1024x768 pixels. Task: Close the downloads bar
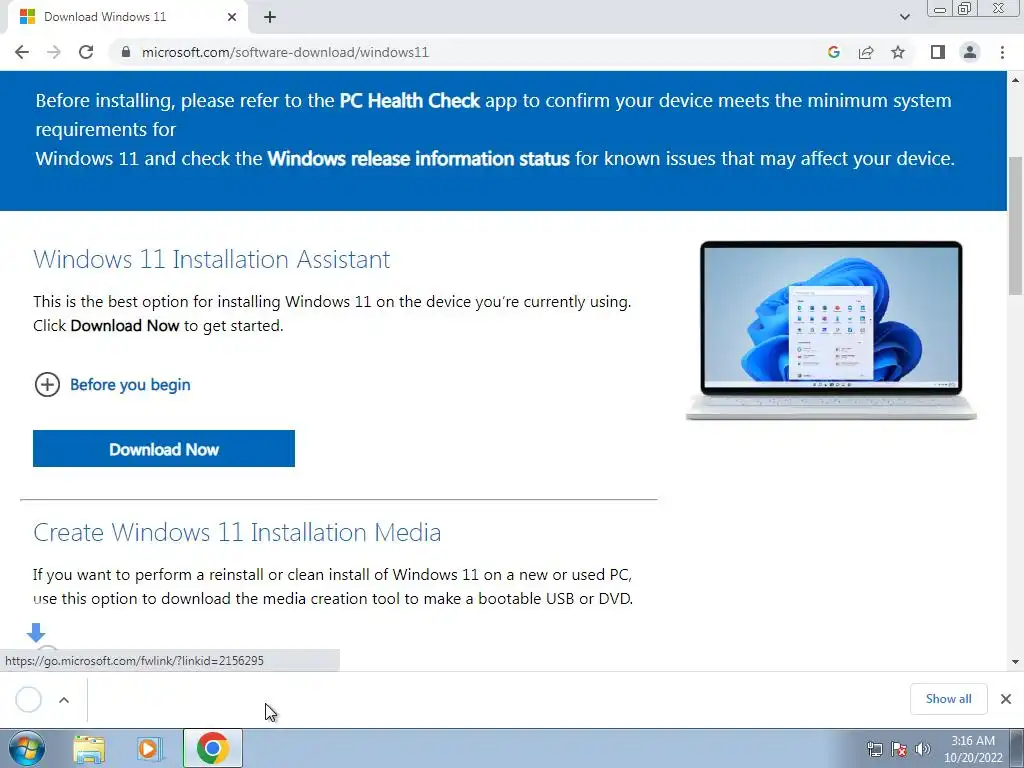pyautogui.click(x=1006, y=699)
